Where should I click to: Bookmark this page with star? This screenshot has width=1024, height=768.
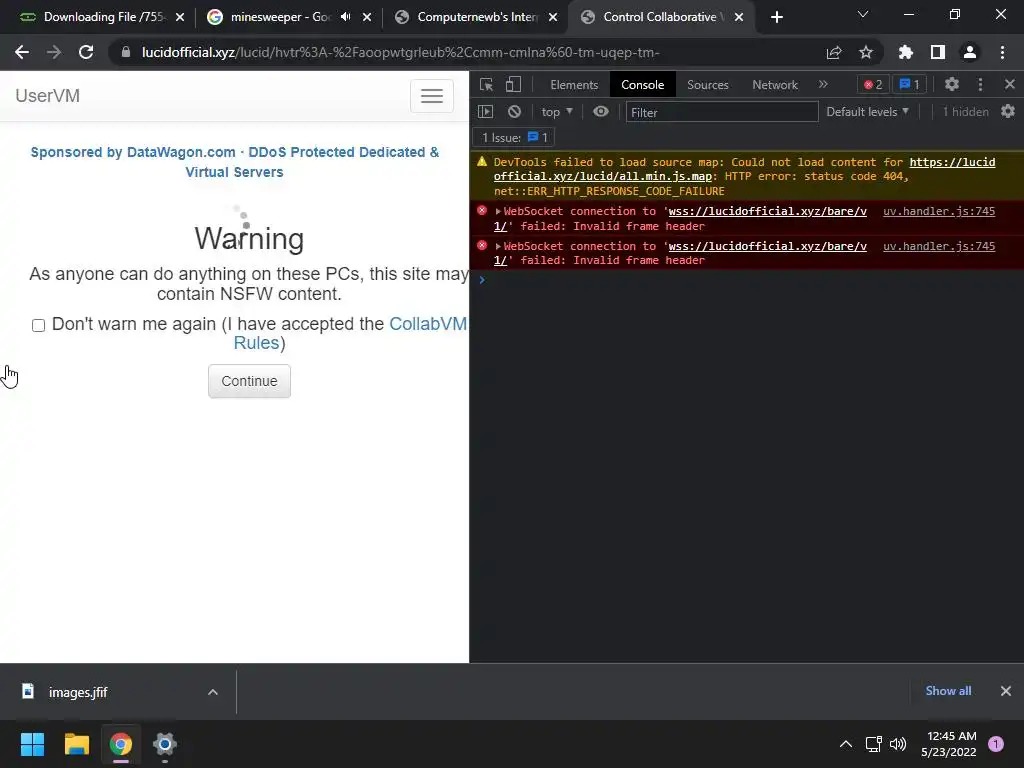(866, 52)
